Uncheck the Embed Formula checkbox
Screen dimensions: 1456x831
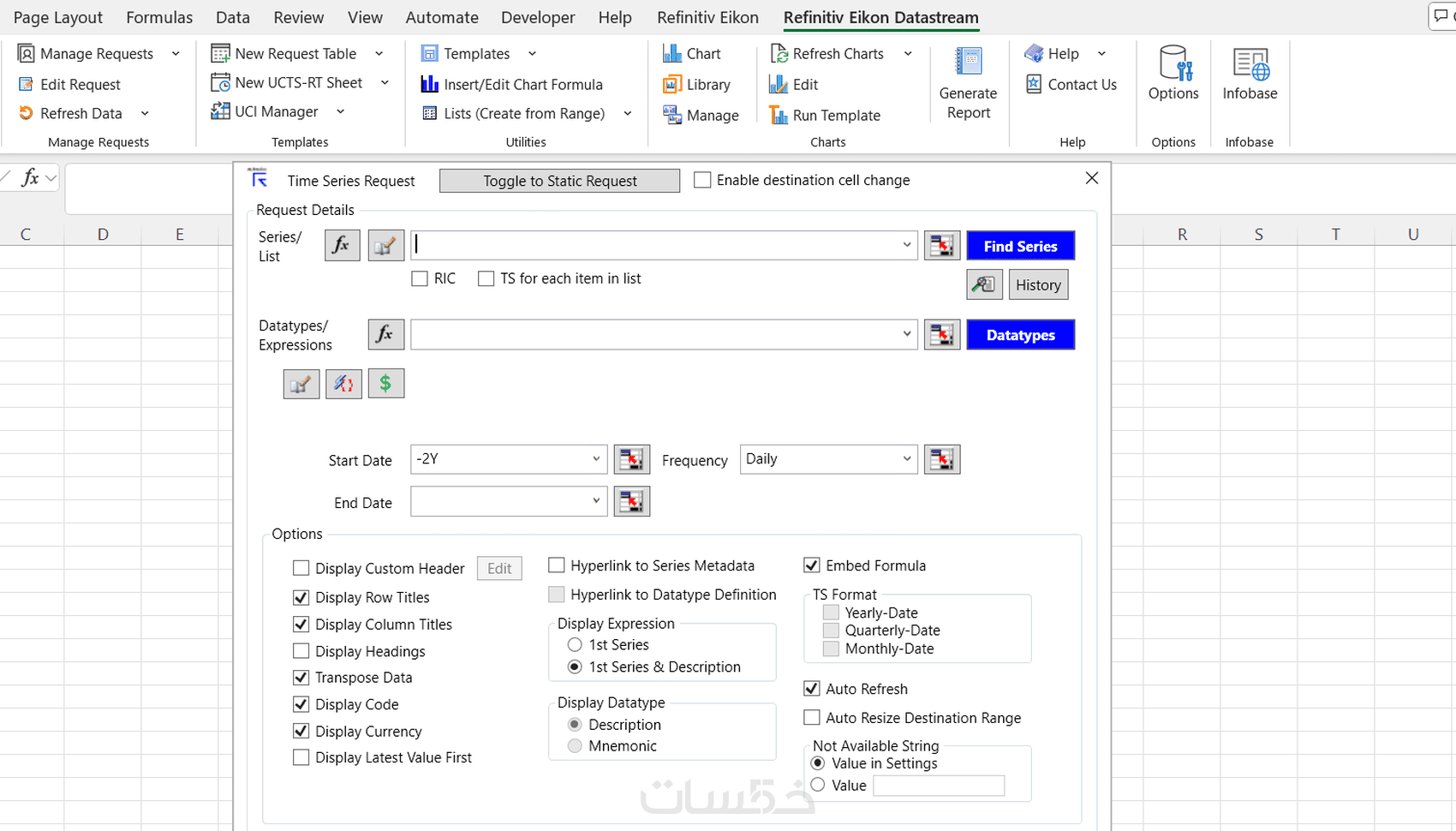(812, 565)
